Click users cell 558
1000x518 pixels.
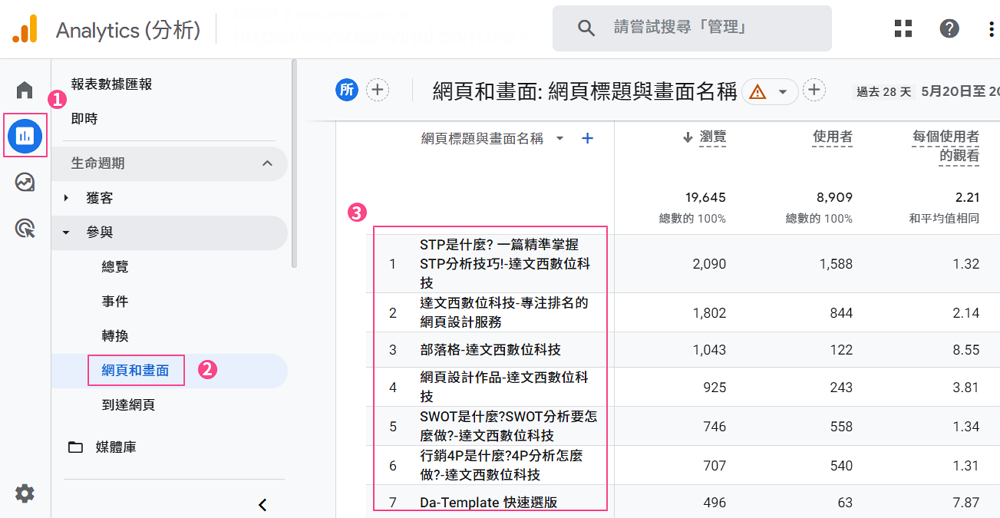840,426
